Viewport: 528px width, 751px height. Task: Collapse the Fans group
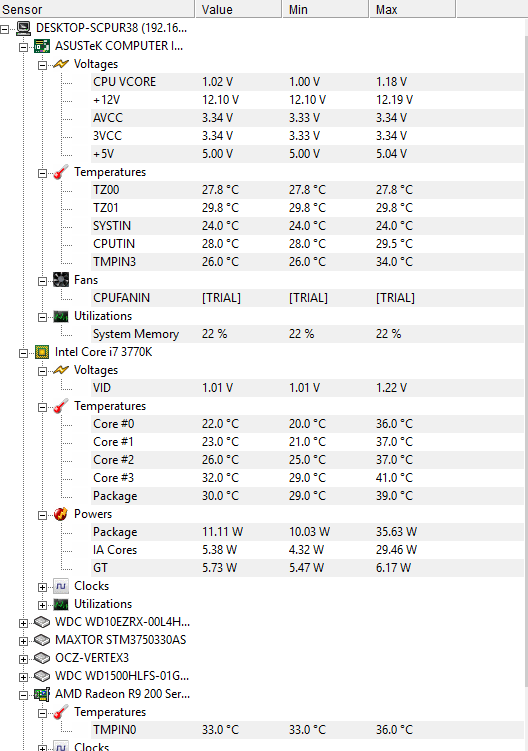(x=43, y=282)
